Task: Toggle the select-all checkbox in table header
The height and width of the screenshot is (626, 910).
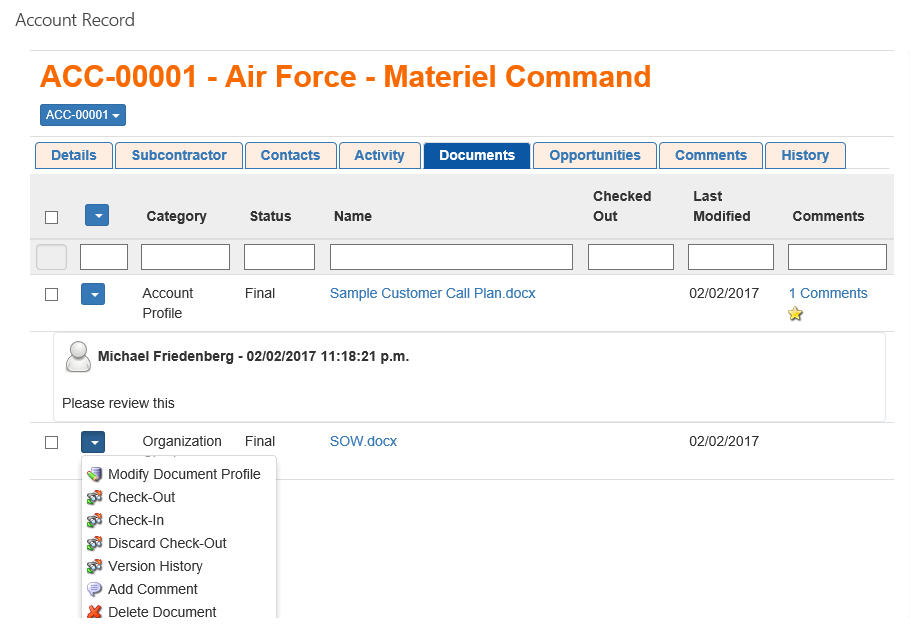Action: click(52, 217)
